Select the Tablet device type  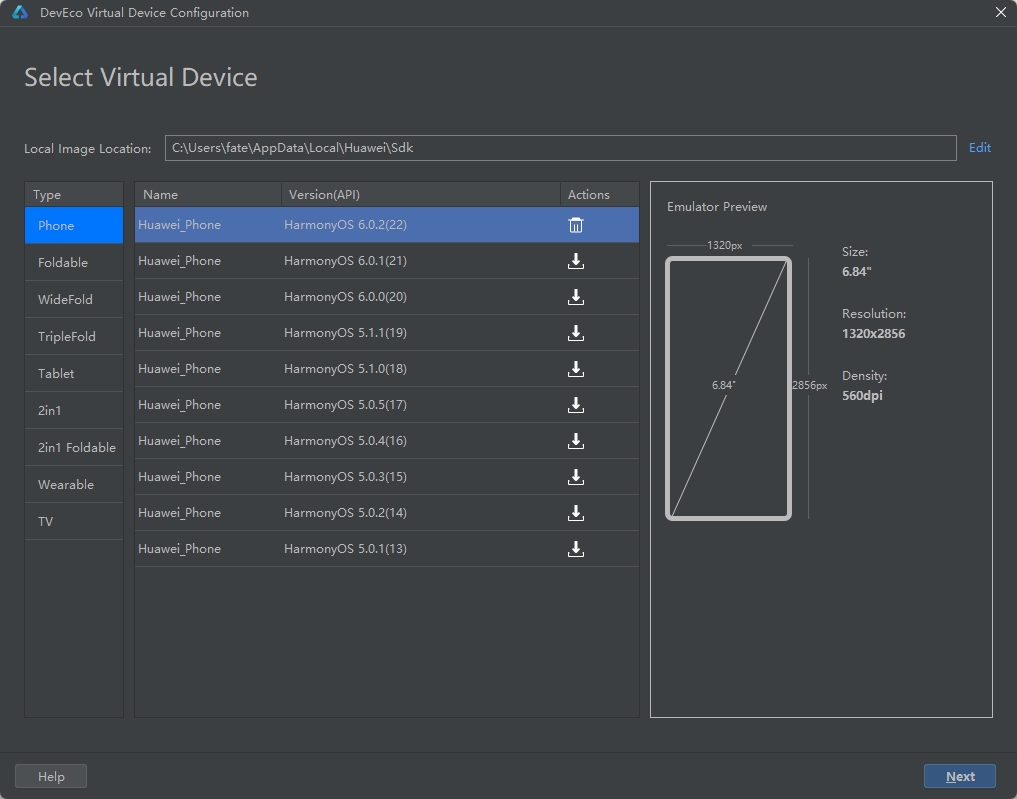(x=74, y=374)
